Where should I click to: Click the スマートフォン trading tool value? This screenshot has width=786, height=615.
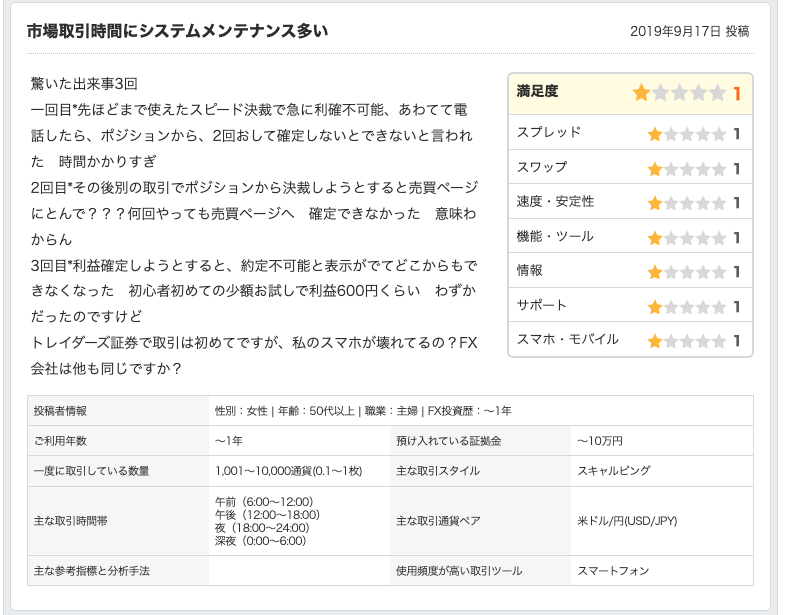pos(613,571)
